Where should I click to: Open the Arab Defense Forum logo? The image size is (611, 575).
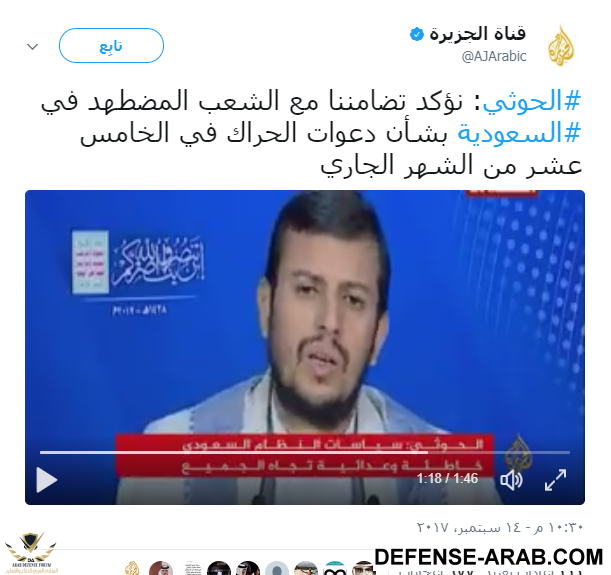click(31, 553)
